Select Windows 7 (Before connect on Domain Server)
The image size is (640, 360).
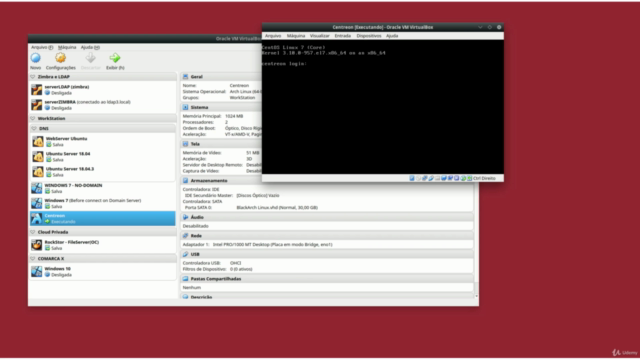point(102,203)
